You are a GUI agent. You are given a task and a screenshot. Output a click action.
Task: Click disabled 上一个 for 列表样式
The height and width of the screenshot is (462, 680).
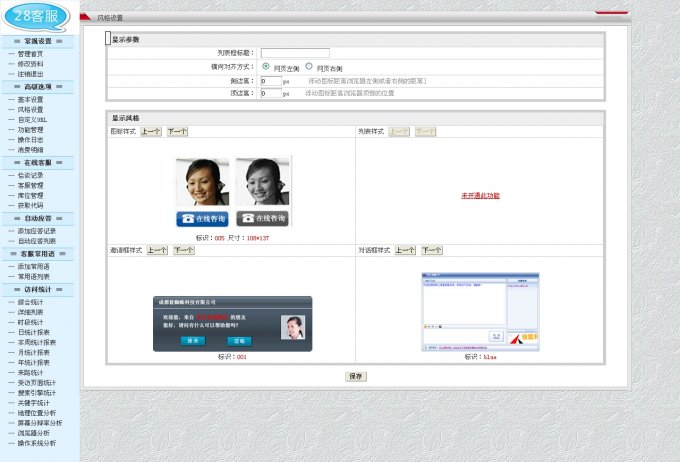399,131
